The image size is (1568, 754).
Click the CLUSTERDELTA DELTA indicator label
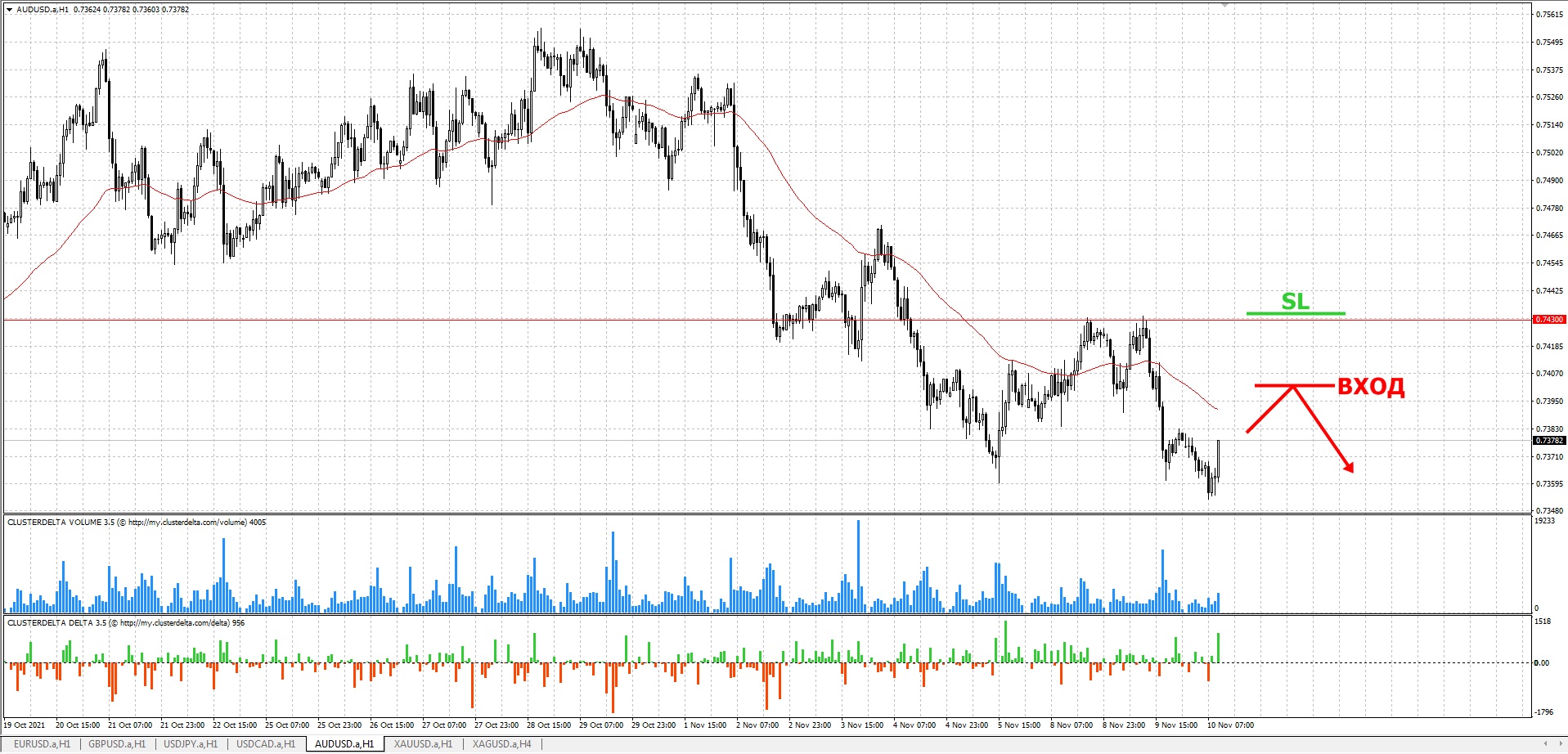tap(125, 623)
